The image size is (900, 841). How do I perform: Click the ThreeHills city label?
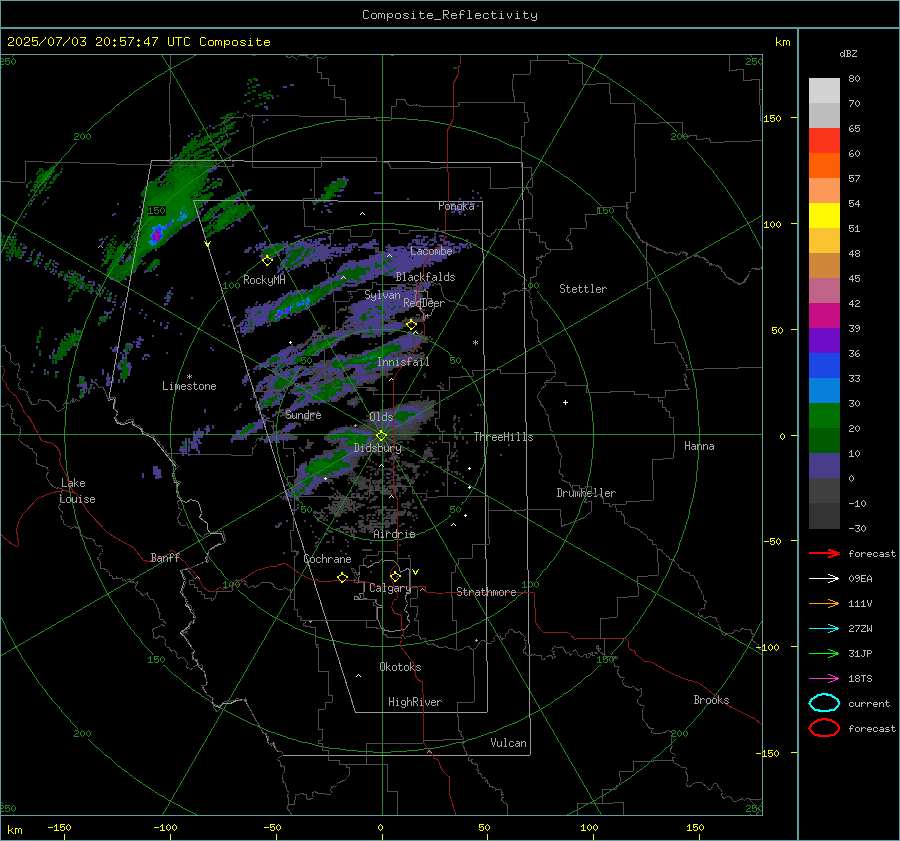503,437
